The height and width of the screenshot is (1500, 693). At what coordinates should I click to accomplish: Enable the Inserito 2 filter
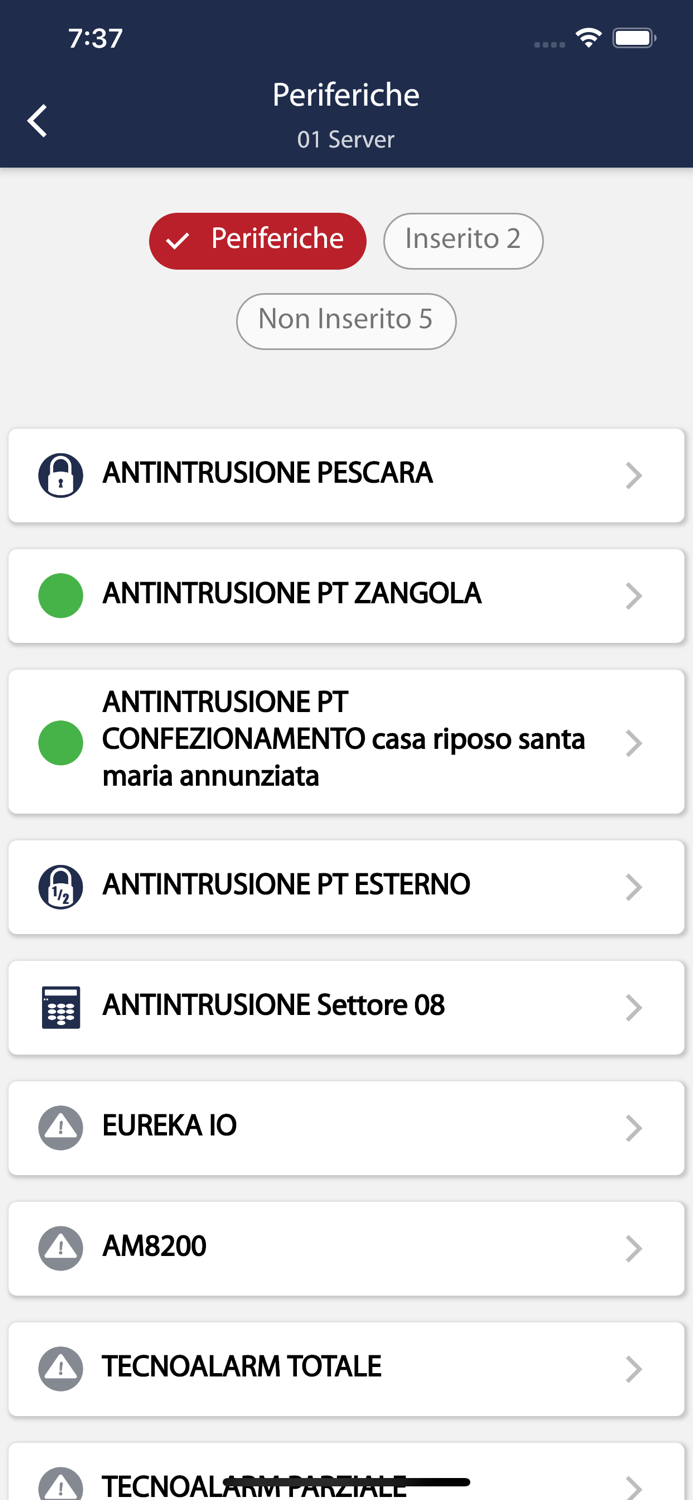coord(463,241)
